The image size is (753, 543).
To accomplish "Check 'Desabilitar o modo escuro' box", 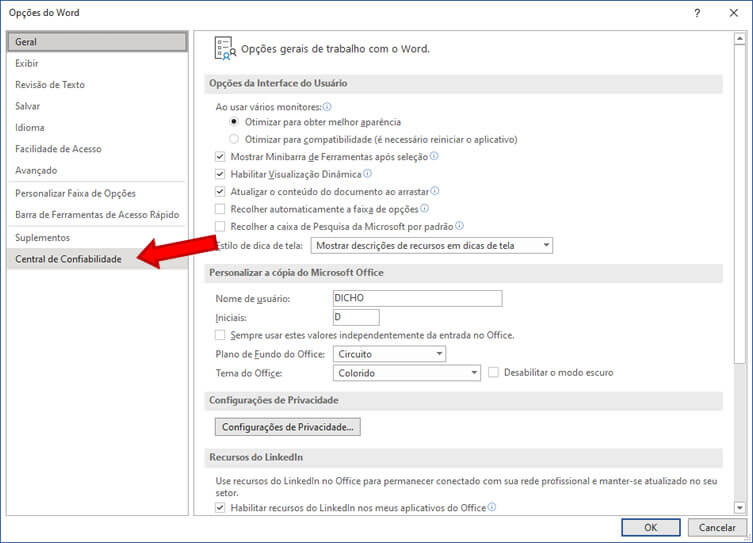I will (x=493, y=372).
